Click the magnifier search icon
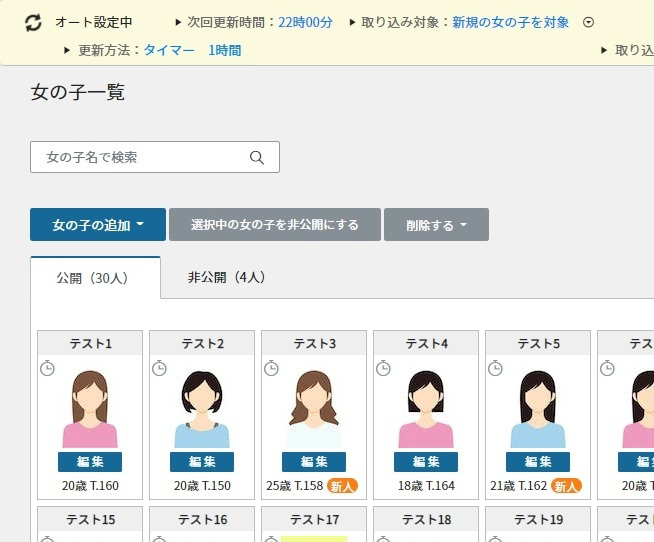The height and width of the screenshot is (542, 654). pos(257,157)
